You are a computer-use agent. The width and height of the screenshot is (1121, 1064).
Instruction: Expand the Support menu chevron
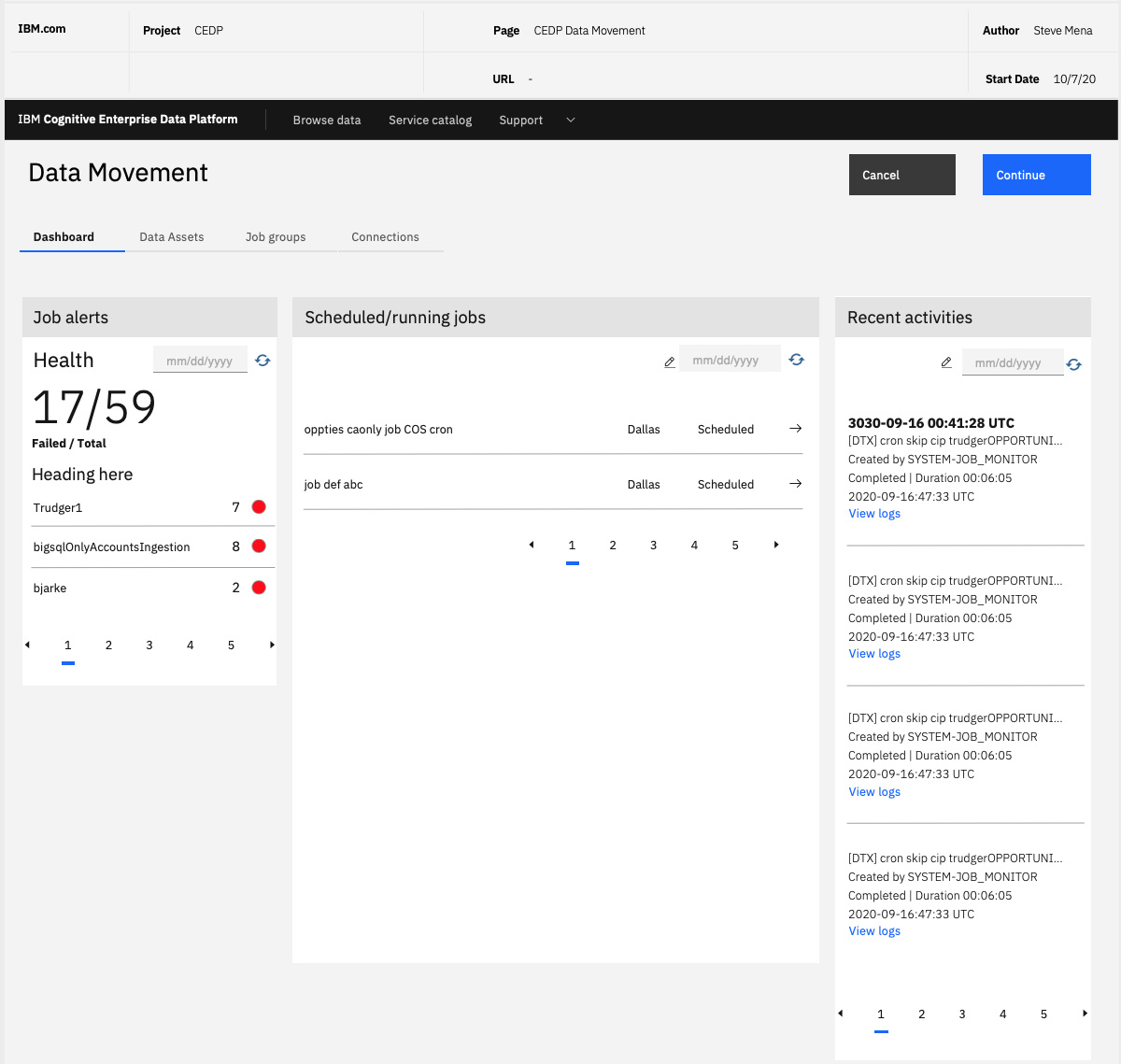pos(571,121)
